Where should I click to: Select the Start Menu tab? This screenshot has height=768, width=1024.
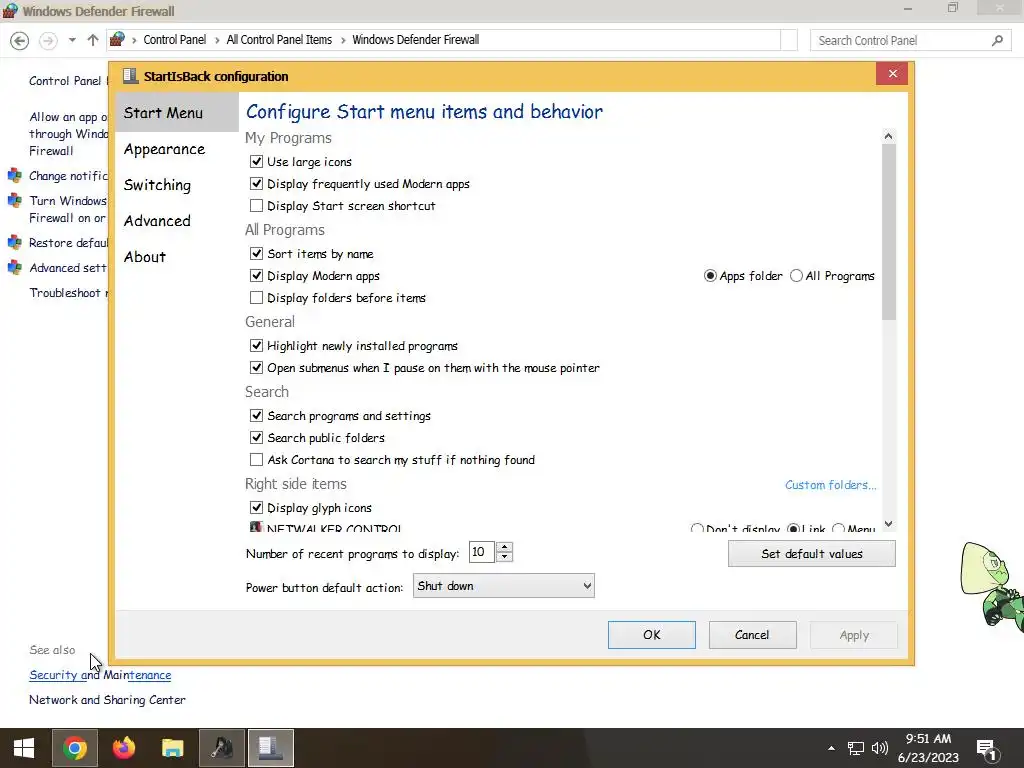coord(177,112)
